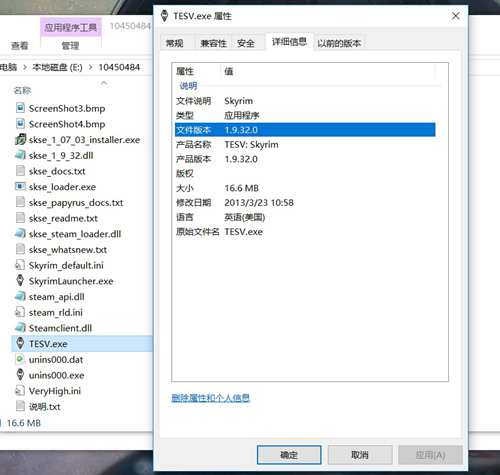Click the steam_api.dll file icon
The height and width of the screenshot is (475, 500).
click(20, 296)
